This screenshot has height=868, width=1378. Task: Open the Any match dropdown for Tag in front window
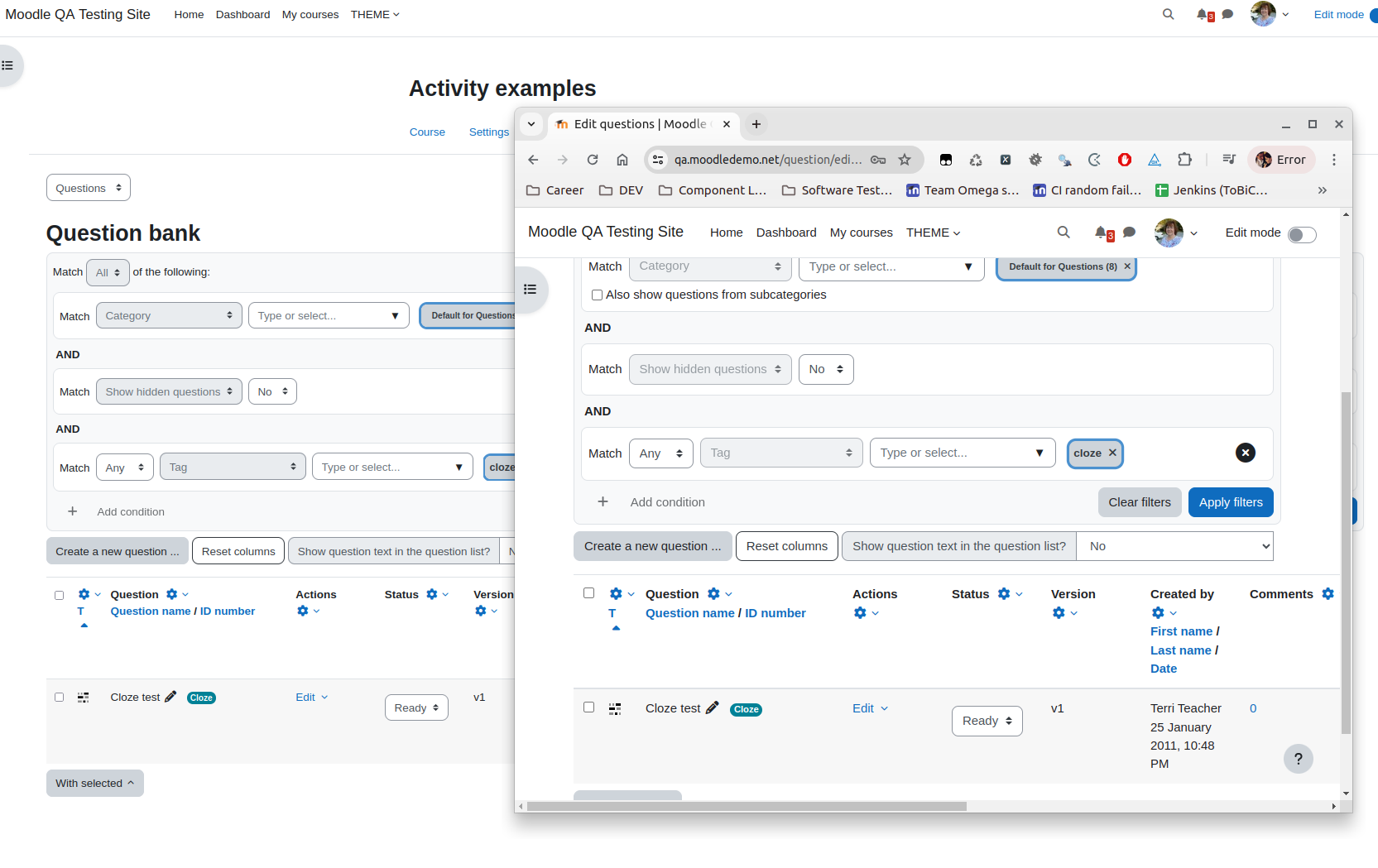pos(660,453)
